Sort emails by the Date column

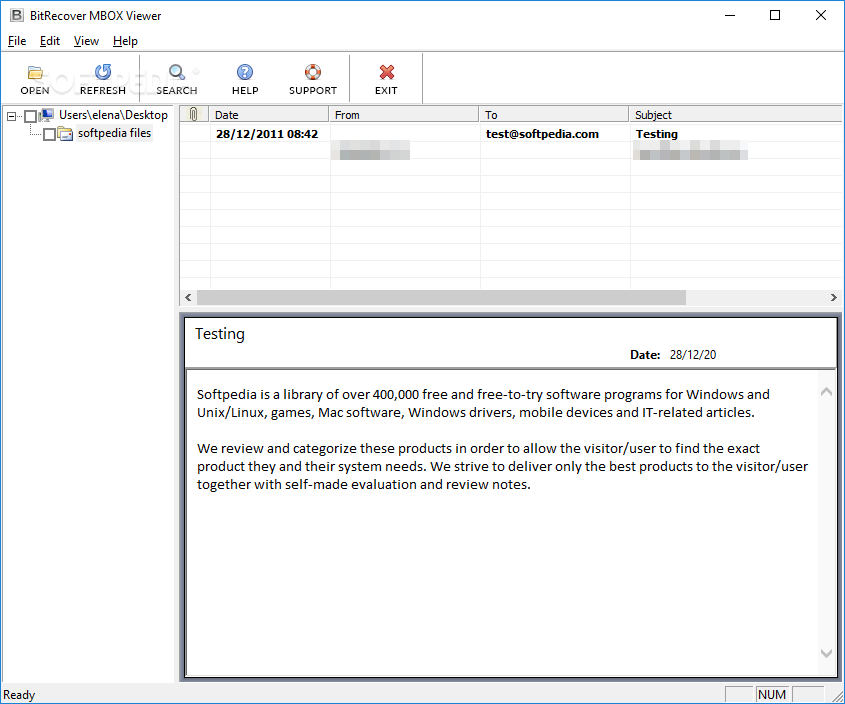(x=269, y=114)
